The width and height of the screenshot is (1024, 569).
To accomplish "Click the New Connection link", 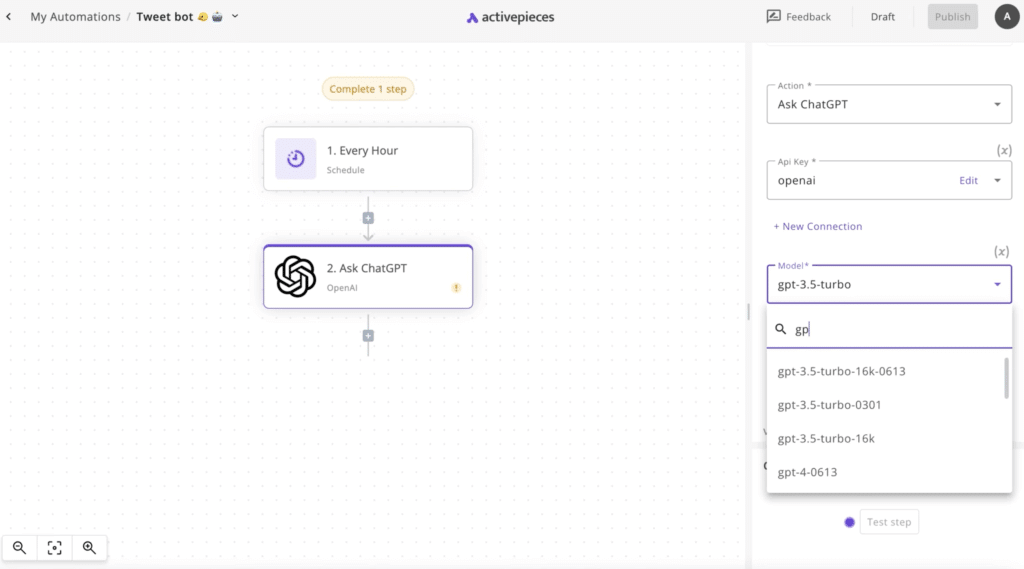I will (x=817, y=226).
